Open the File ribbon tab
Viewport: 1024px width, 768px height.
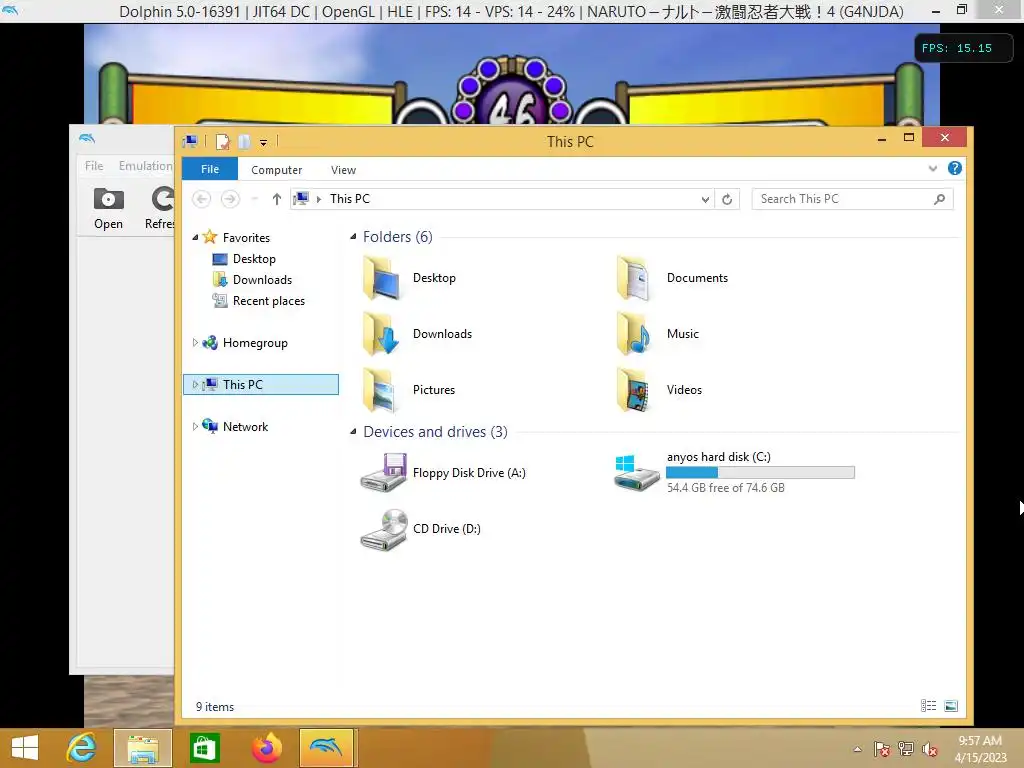[210, 169]
